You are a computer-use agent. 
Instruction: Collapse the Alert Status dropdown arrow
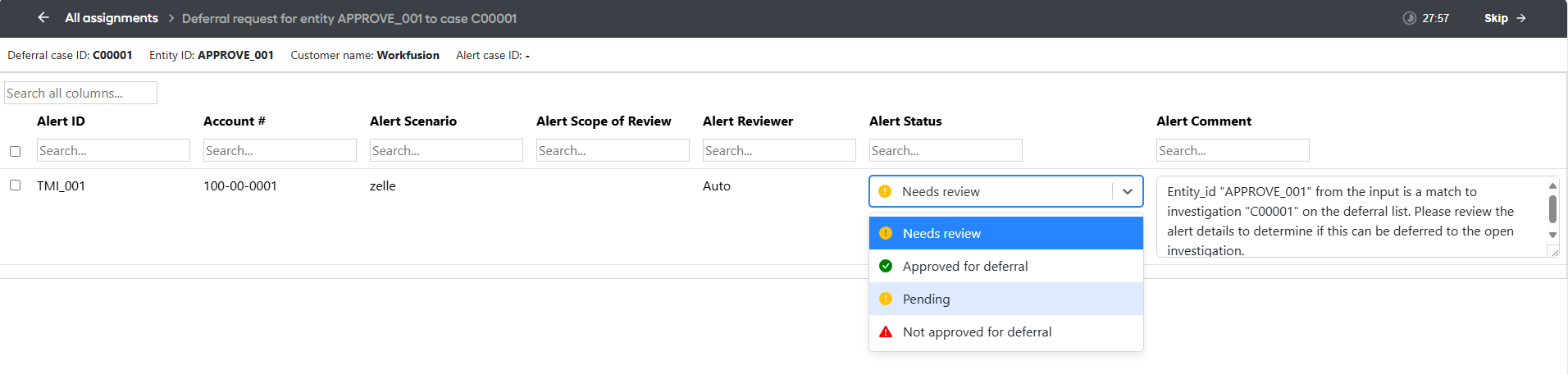1128,191
